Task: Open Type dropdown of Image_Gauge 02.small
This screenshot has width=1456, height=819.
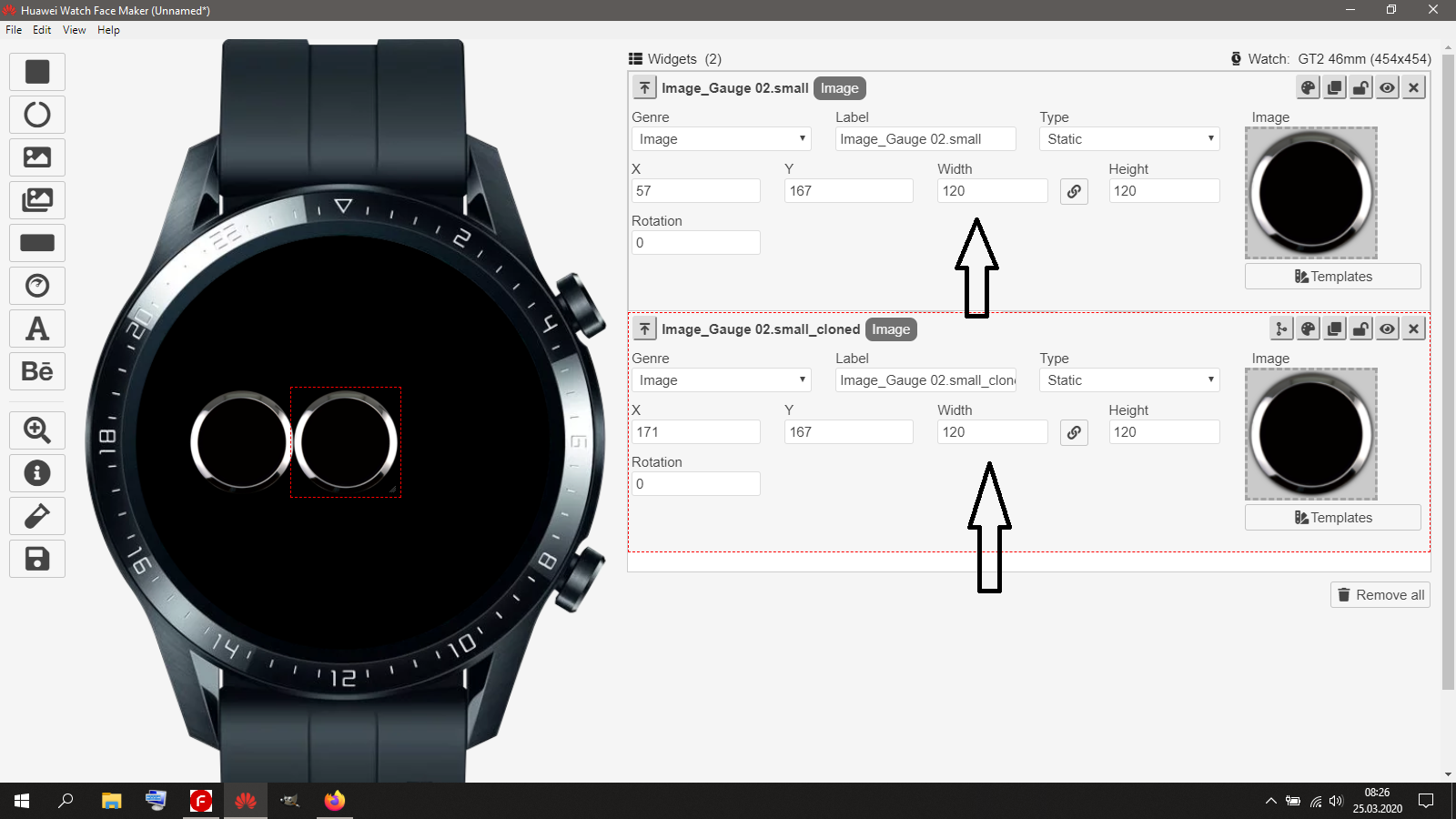Action: click(1129, 139)
